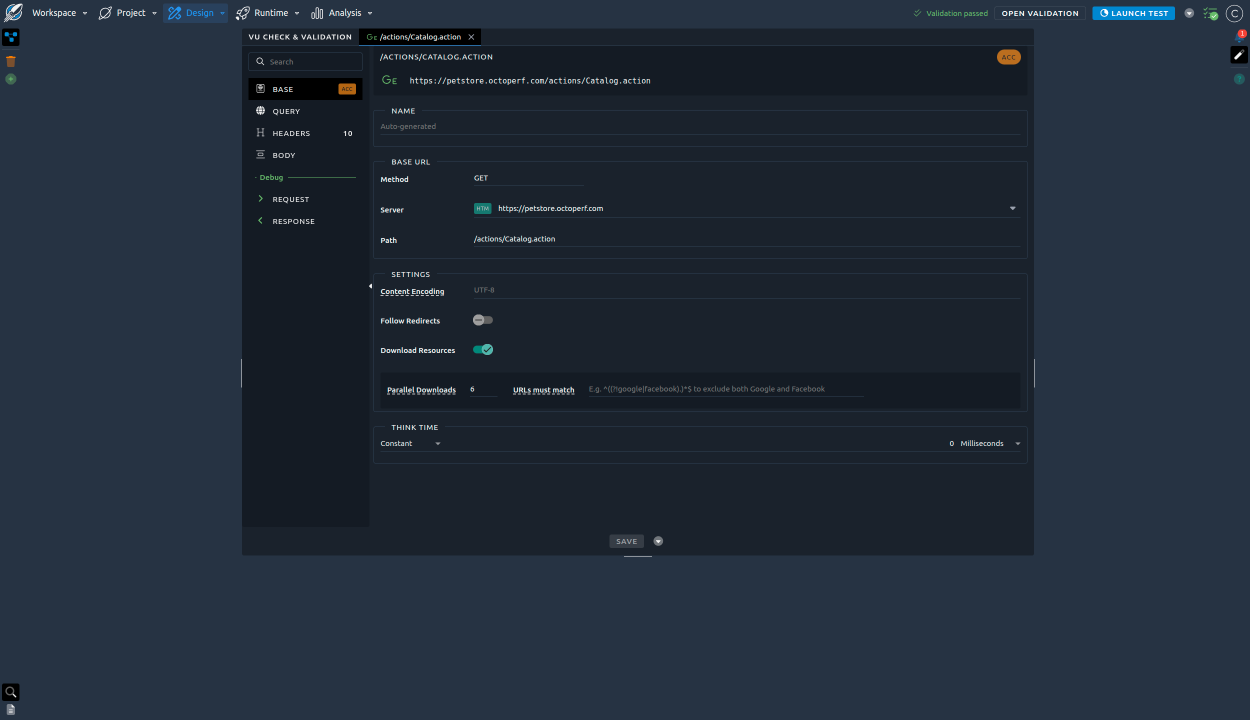Click the orange trash bin icon
This screenshot has height=720, width=1250.
11,61
